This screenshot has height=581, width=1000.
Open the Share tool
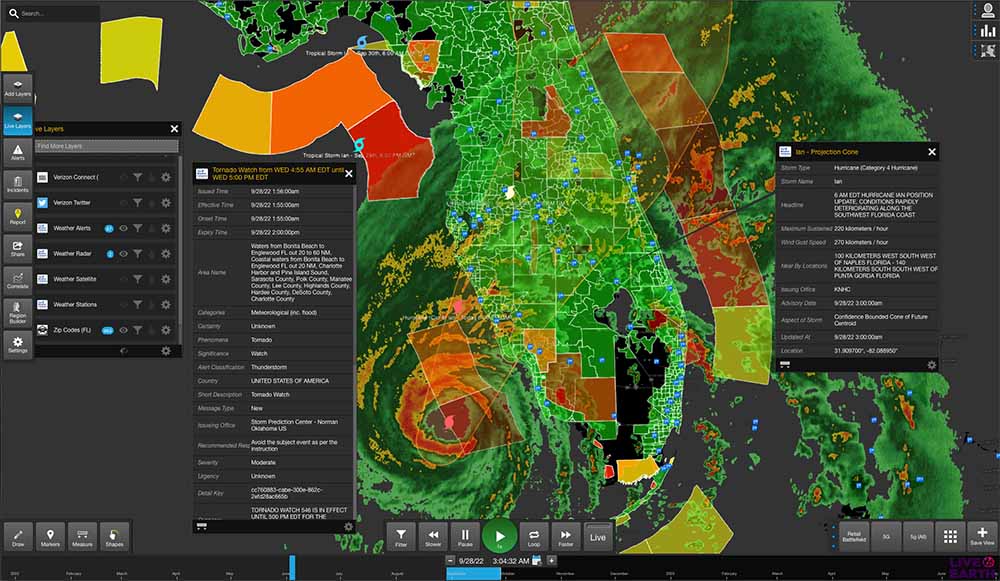(x=18, y=249)
